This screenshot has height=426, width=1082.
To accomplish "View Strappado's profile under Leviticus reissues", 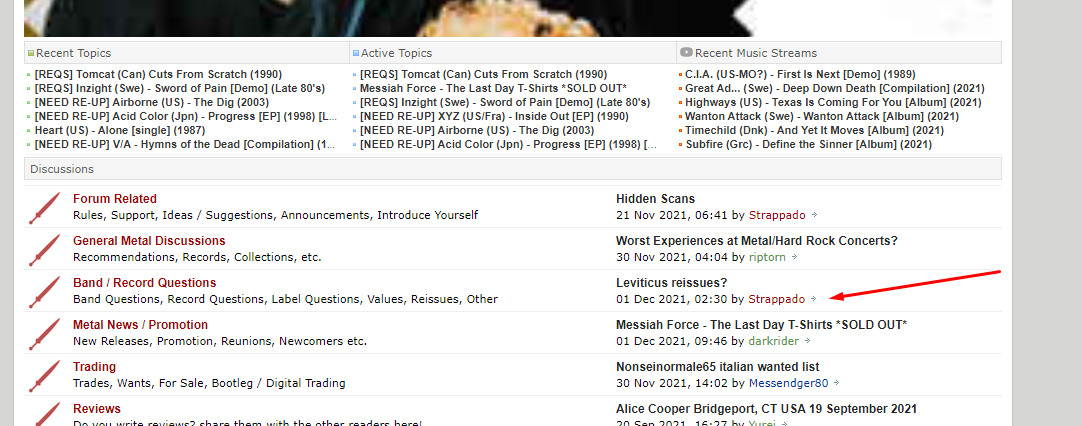I will click(777, 299).
